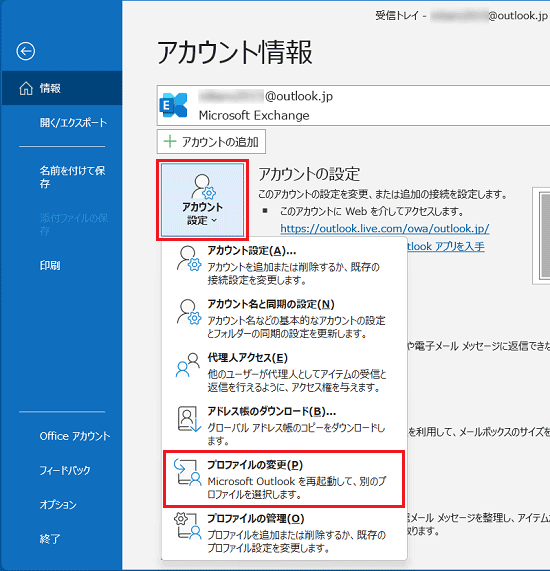Click the back arrow circle icon
550x571 pixels.
tap(25, 51)
